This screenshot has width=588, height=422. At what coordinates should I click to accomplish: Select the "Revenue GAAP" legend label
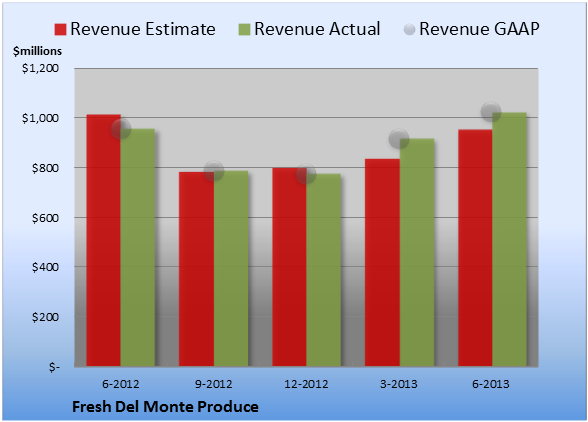point(479,29)
